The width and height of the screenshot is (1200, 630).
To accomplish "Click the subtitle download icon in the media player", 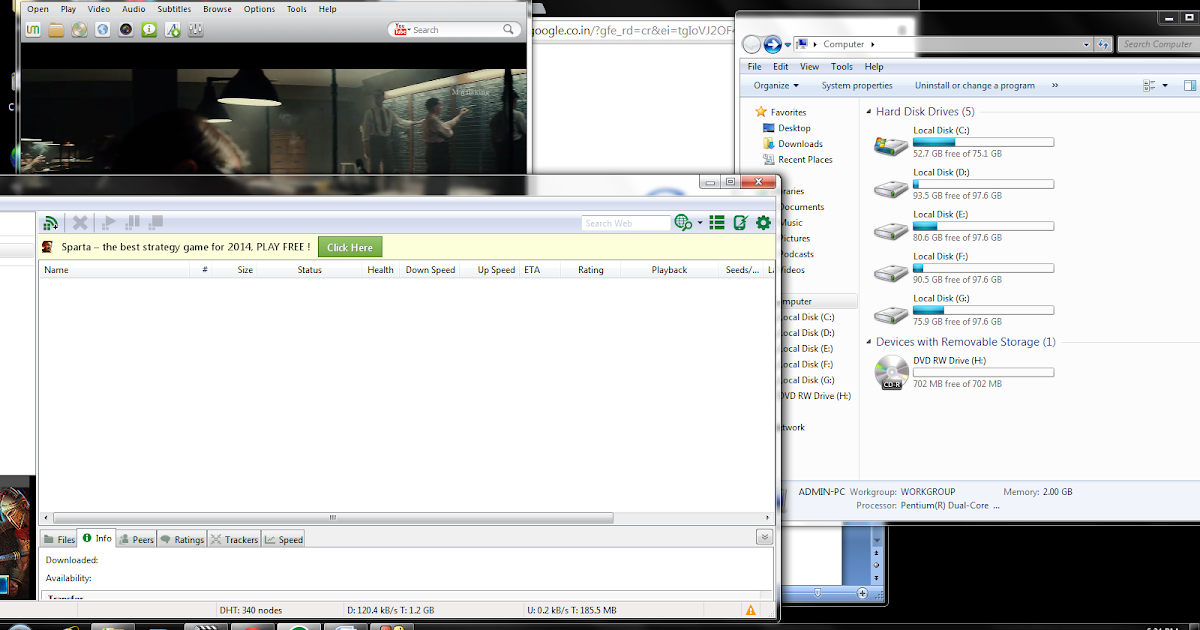I will [173, 30].
